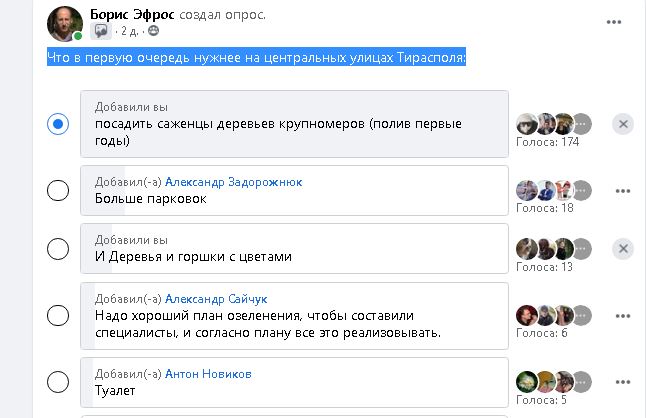646x418 pixels.
Task: Click the 'Голоса: 174' vote count
Action: click(547, 142)
